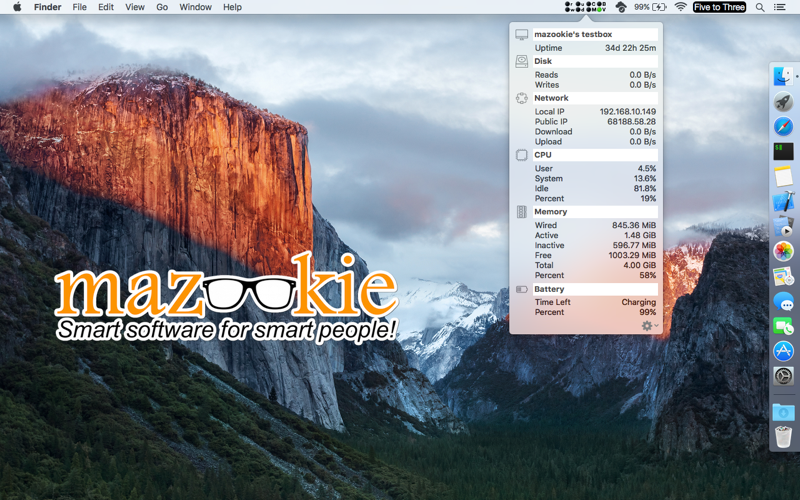Viewport: 800px width, 500px height.
Task: Open Launchpad from the Dock
Action: [x=783, y=102]
